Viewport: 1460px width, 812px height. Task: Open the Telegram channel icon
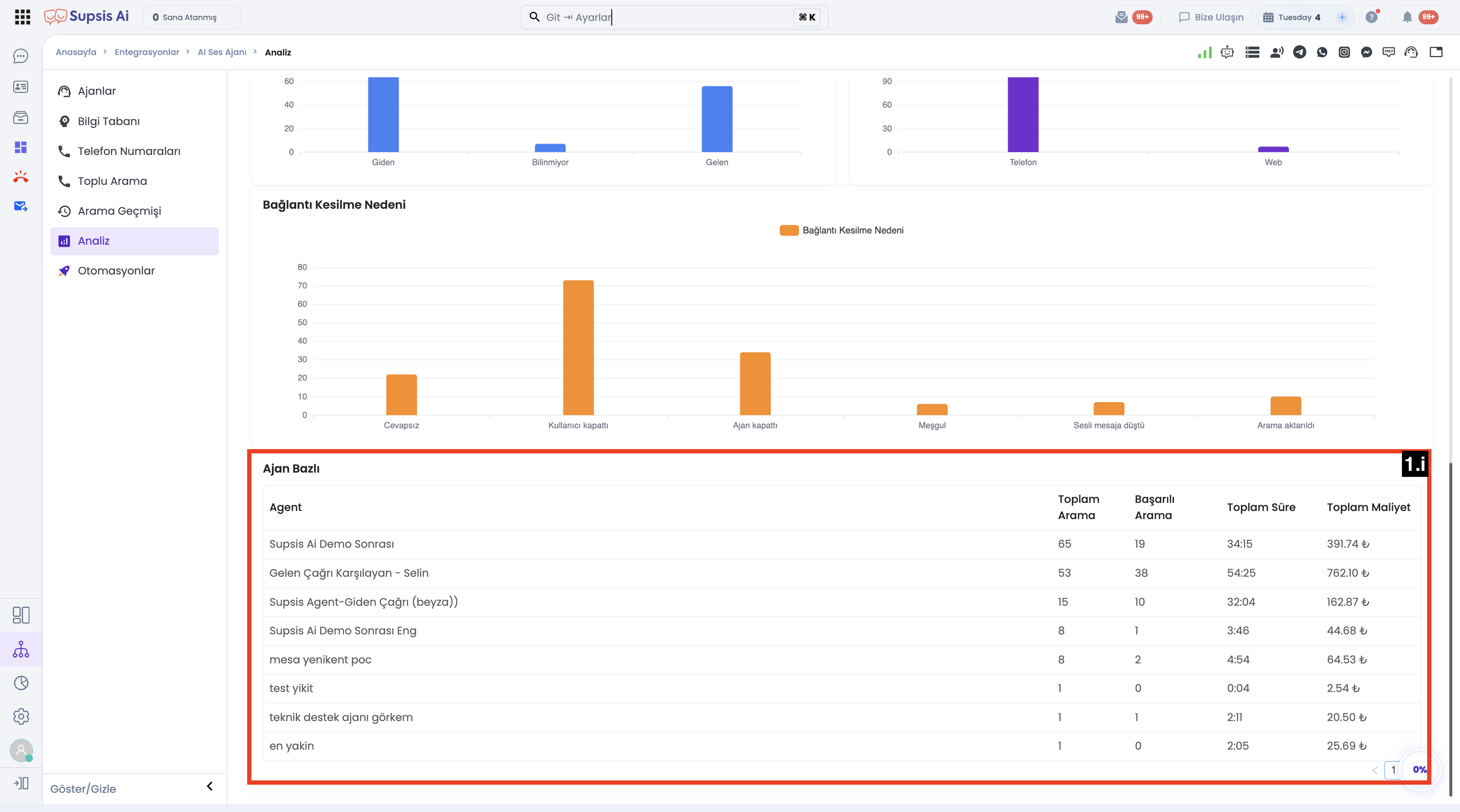(x=1299, y=52)
